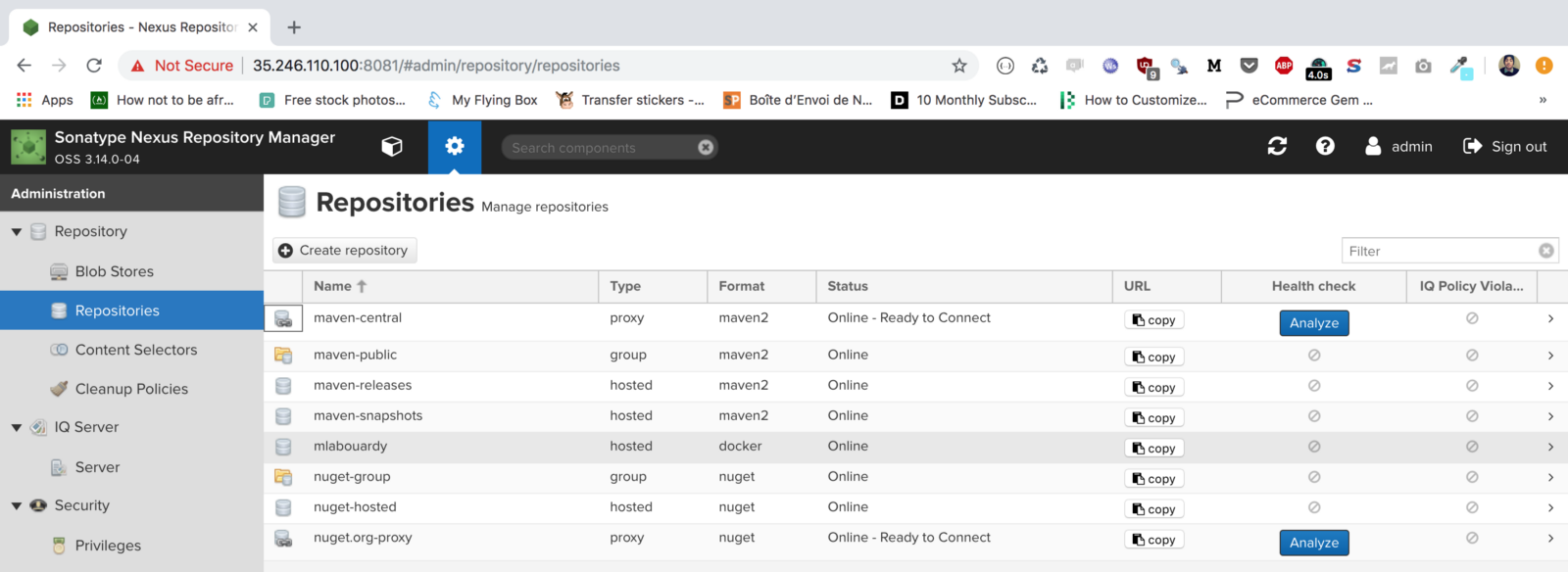The width and height of the screenshot is (1568, 572).
Task: Sort by the Name column header
Action: tap(333, 286)
